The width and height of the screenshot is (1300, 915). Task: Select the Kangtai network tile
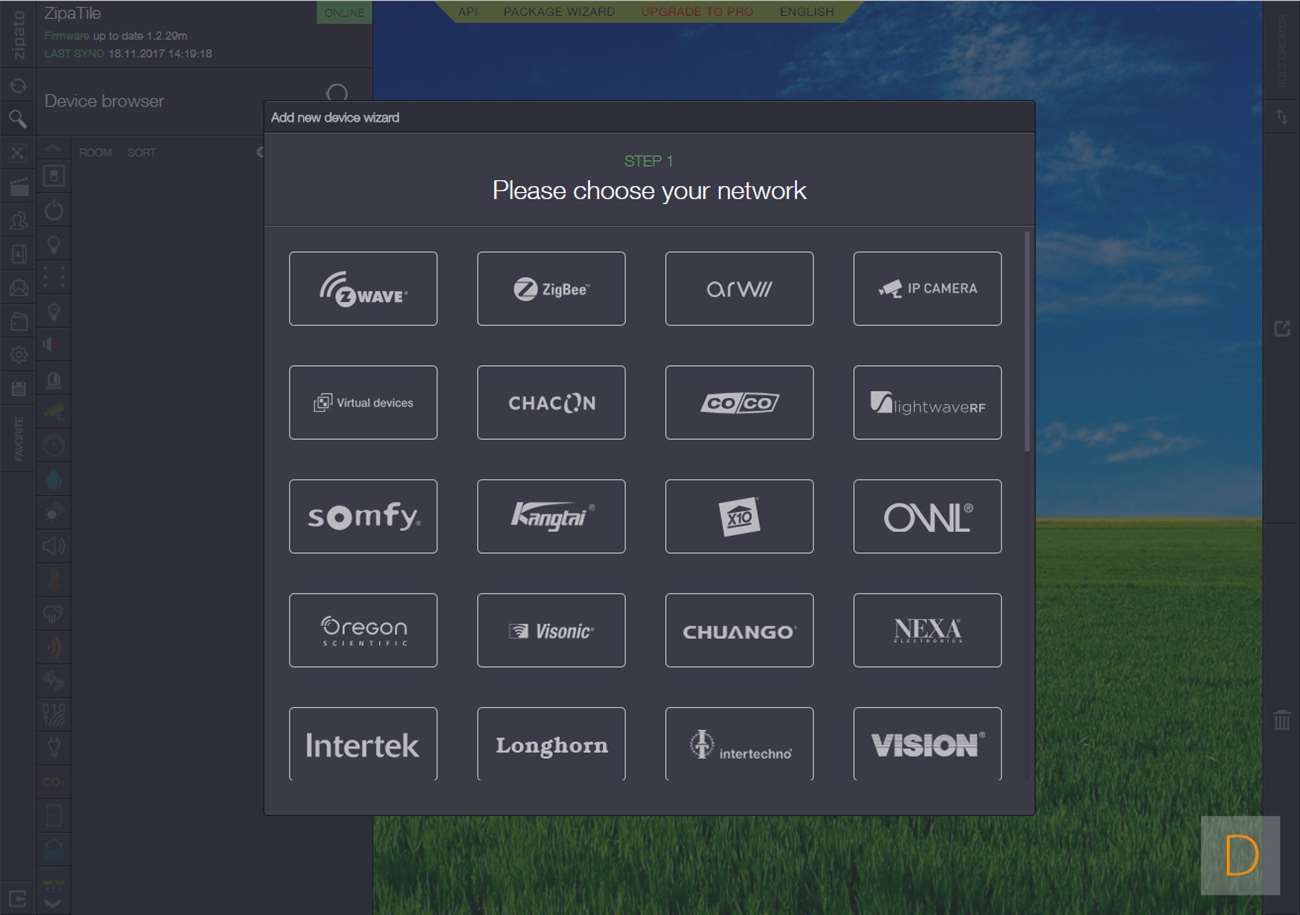coord(551,516)
